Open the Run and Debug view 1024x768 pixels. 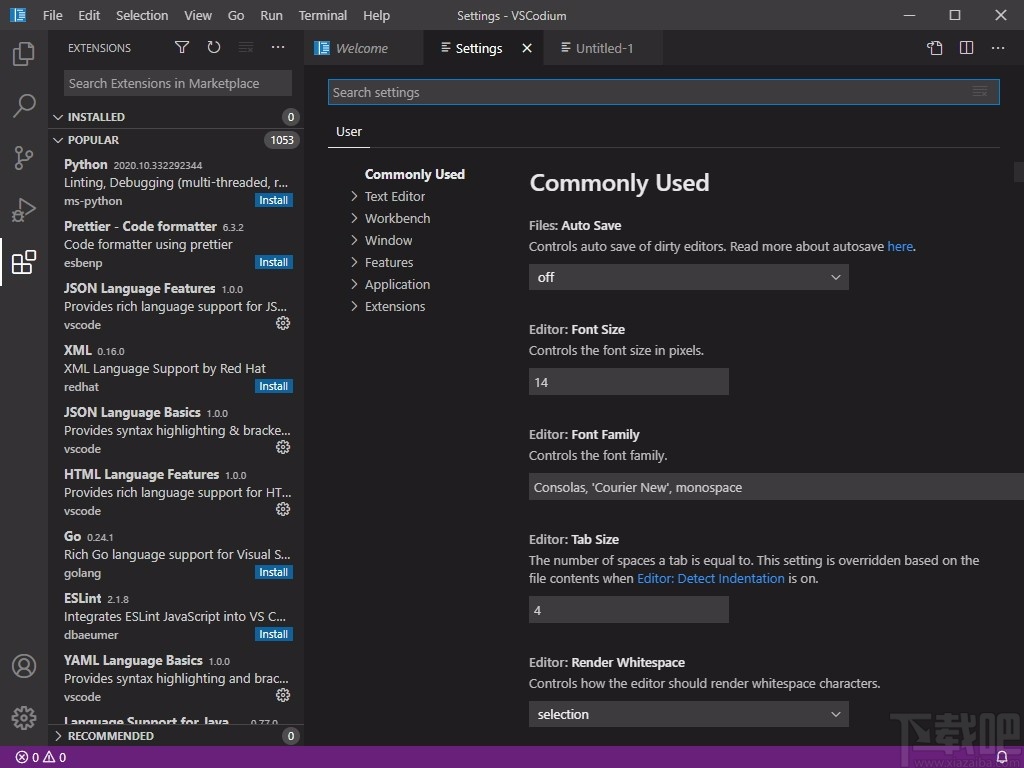click(x=24, y=210)
